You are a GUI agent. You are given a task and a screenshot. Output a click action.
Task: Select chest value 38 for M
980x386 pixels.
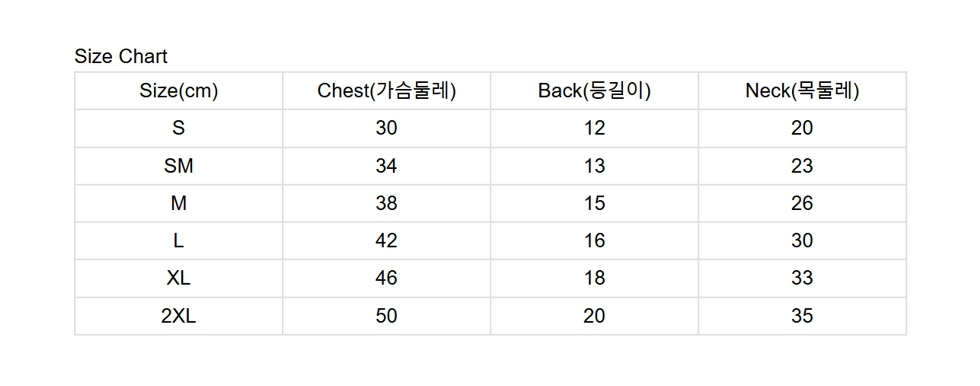pos(386,203)
